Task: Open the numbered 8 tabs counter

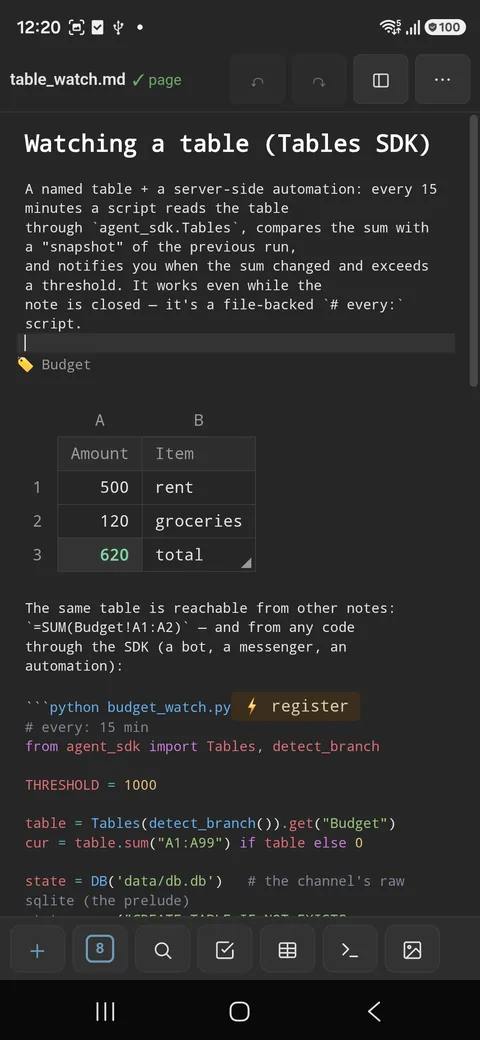Action: [x=100, y=949]
